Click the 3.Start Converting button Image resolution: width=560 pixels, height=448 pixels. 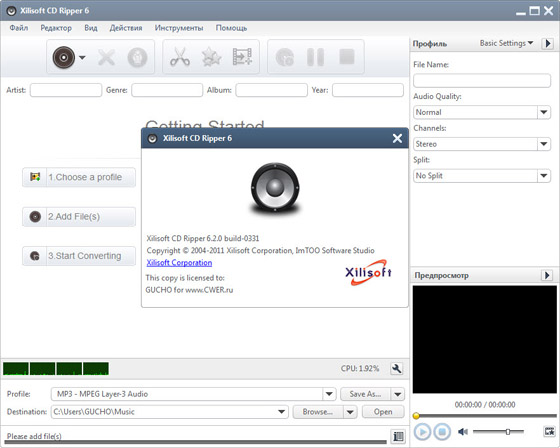pos(79,256)
